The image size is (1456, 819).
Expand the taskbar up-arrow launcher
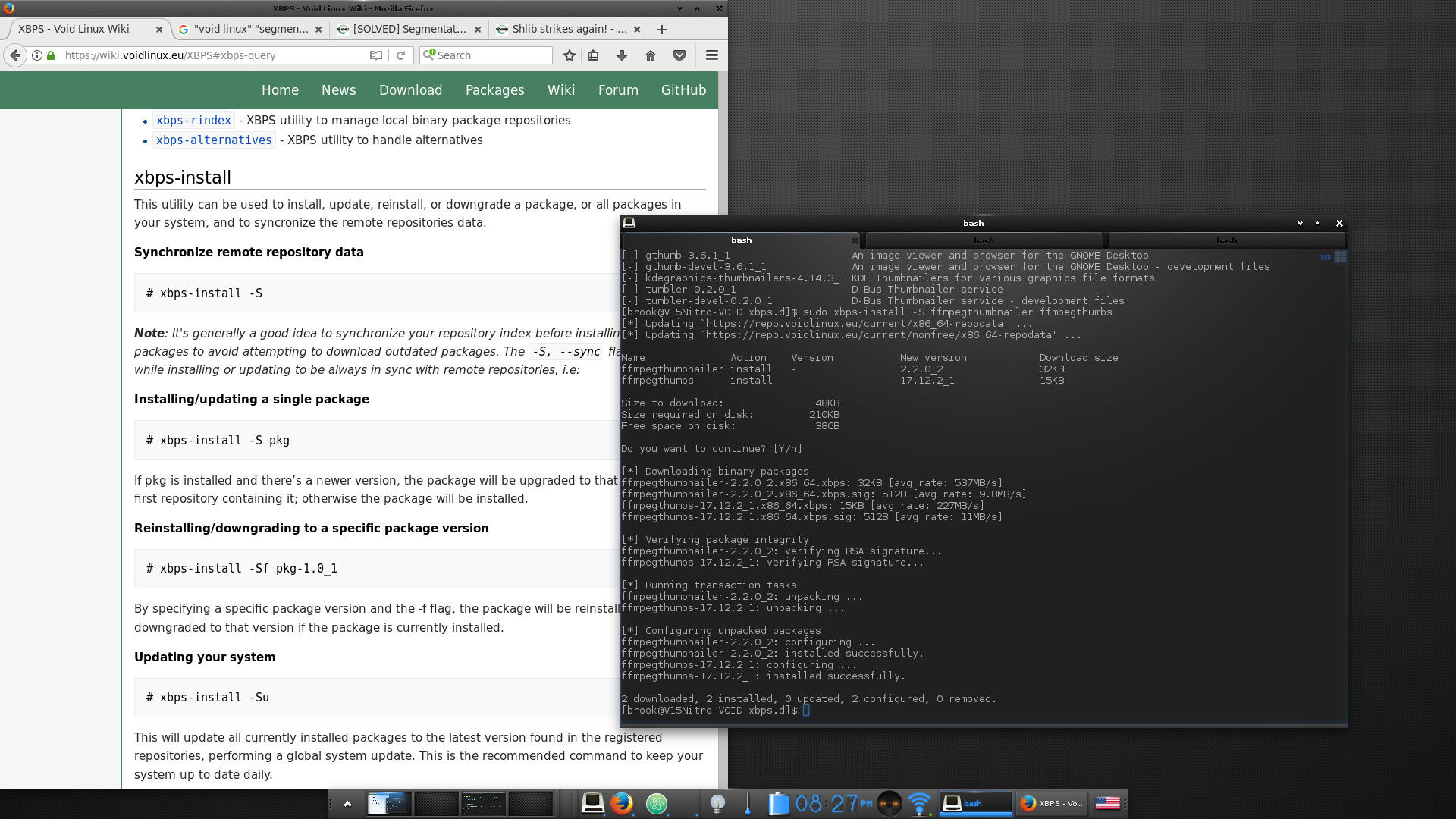pos(347,804)
